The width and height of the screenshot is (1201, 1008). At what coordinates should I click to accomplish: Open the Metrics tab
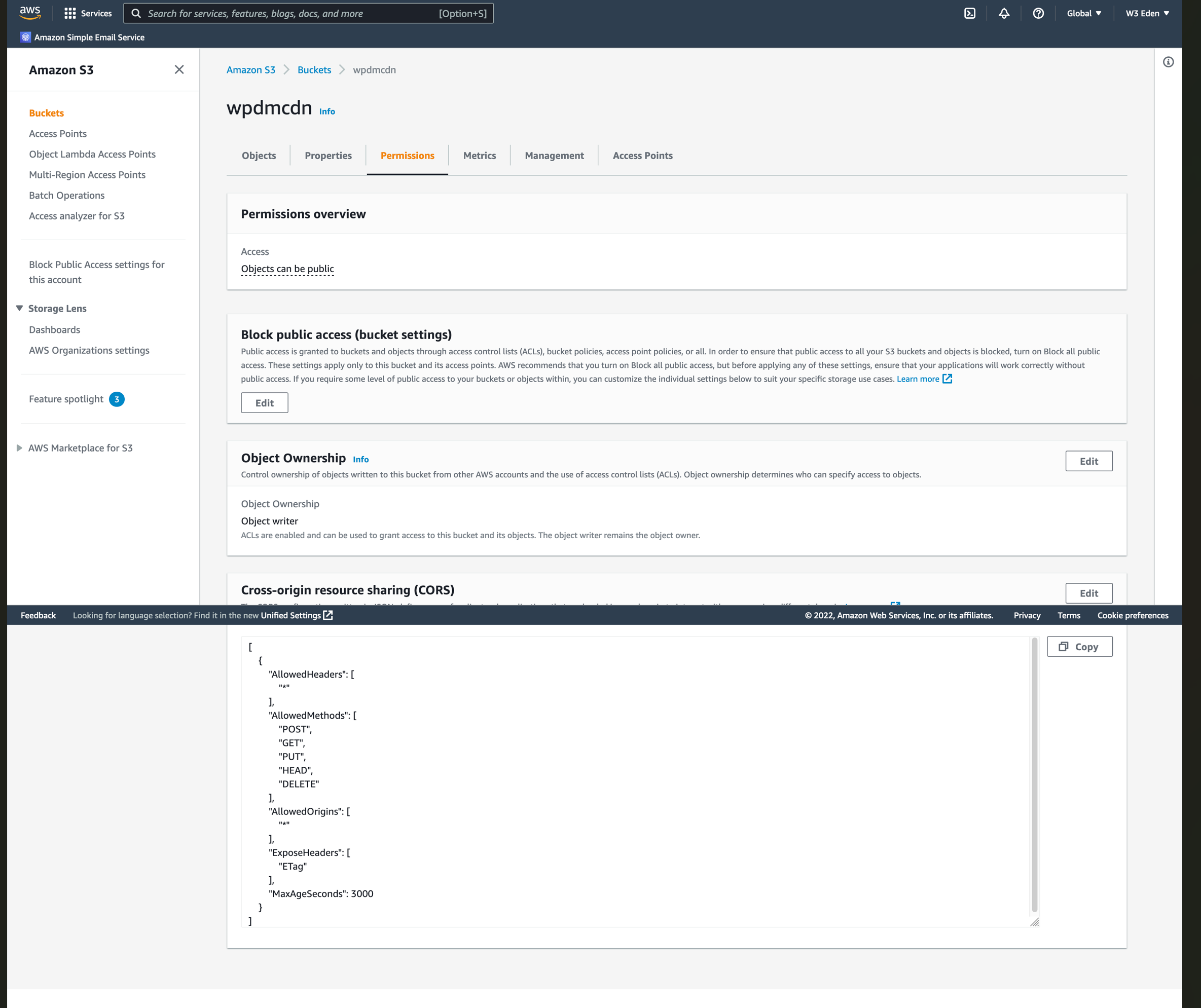coord(479,156)
